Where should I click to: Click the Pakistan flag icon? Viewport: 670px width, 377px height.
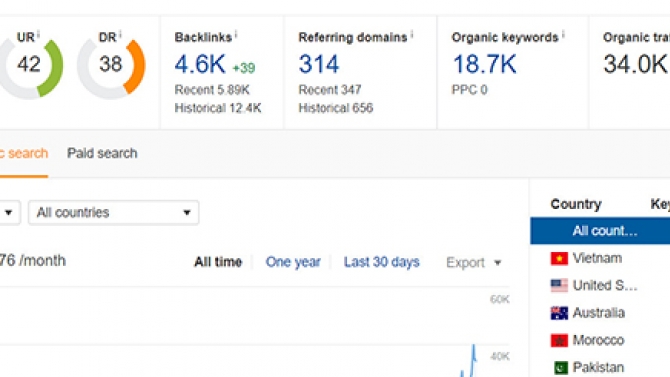561,367
